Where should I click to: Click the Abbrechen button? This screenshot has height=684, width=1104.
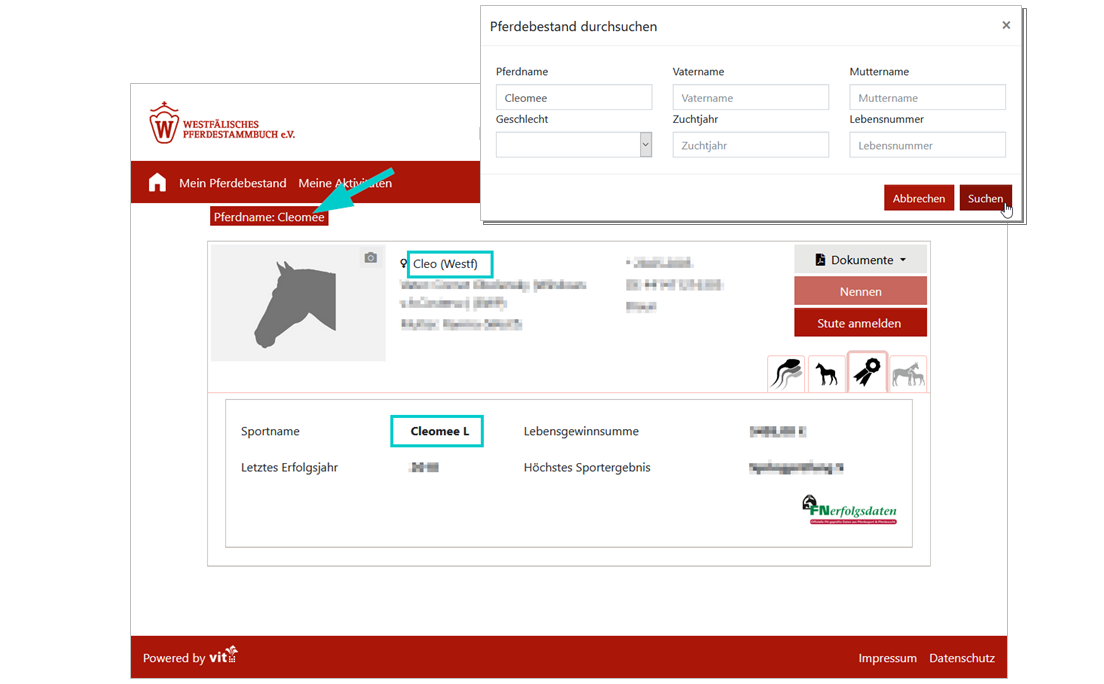click(x=919, y=198)
